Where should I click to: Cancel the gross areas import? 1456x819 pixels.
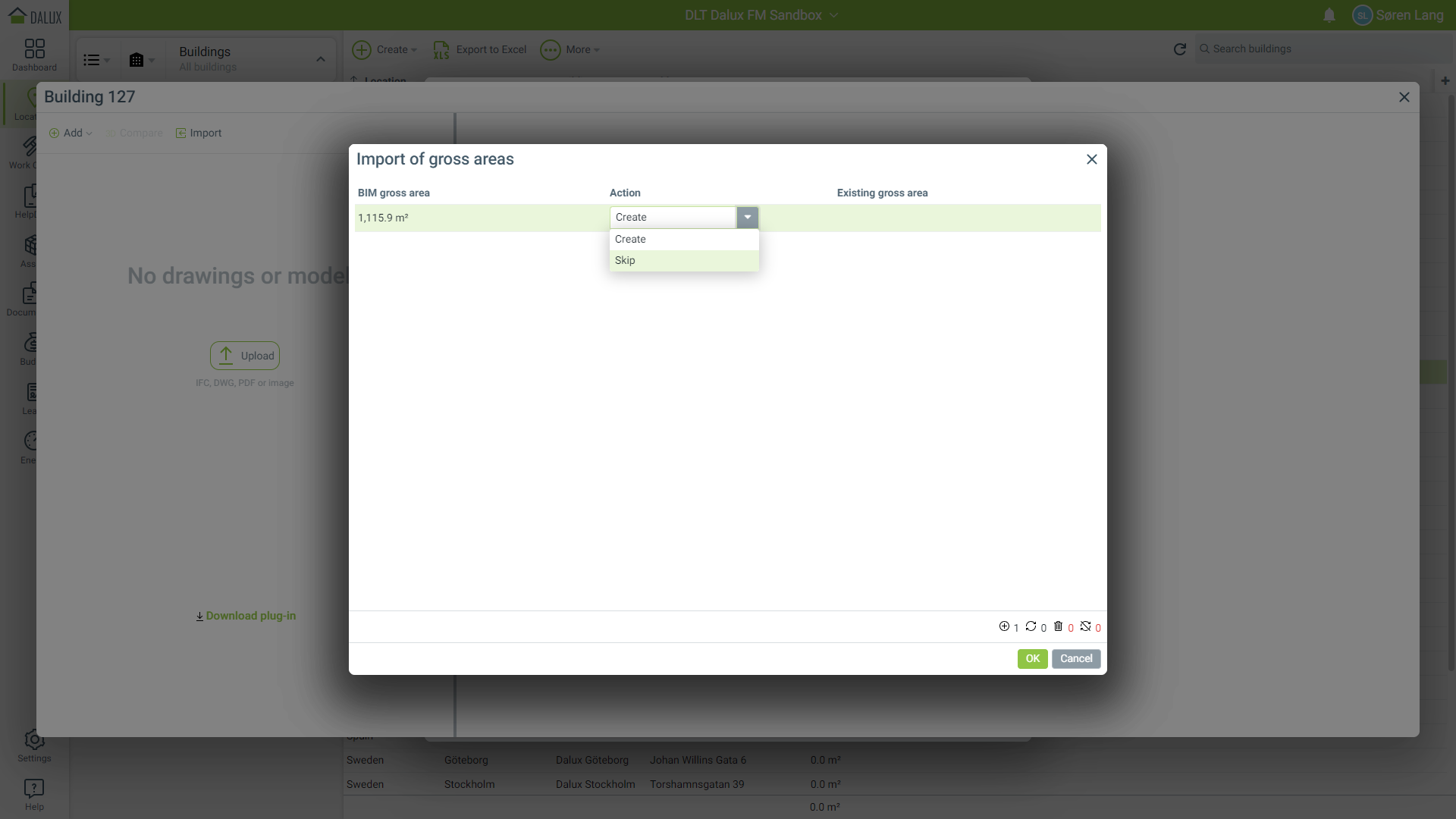pos(1075,658)
